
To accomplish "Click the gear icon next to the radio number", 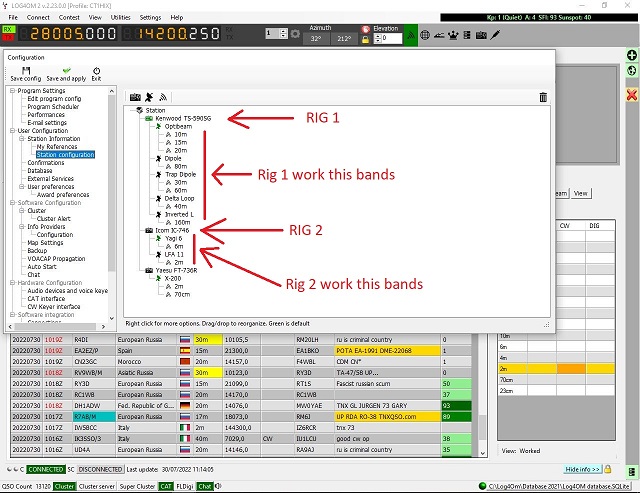I will (x=295, y=33).
